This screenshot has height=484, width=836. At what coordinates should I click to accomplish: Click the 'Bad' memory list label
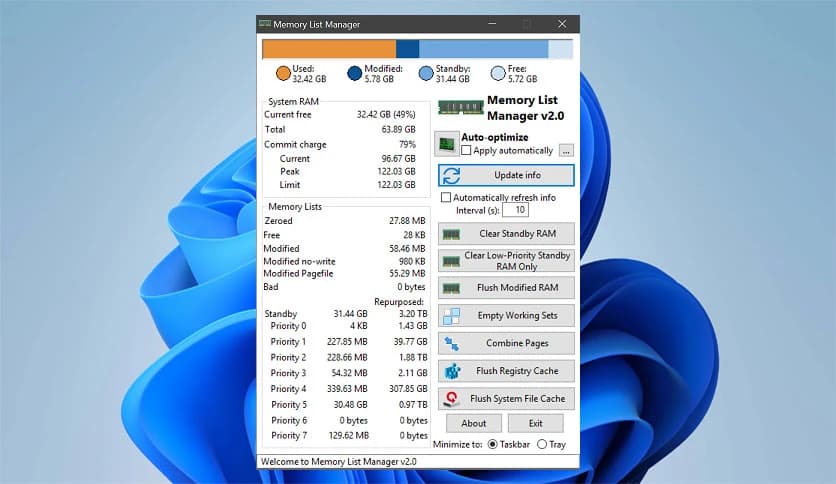point(271,287)
